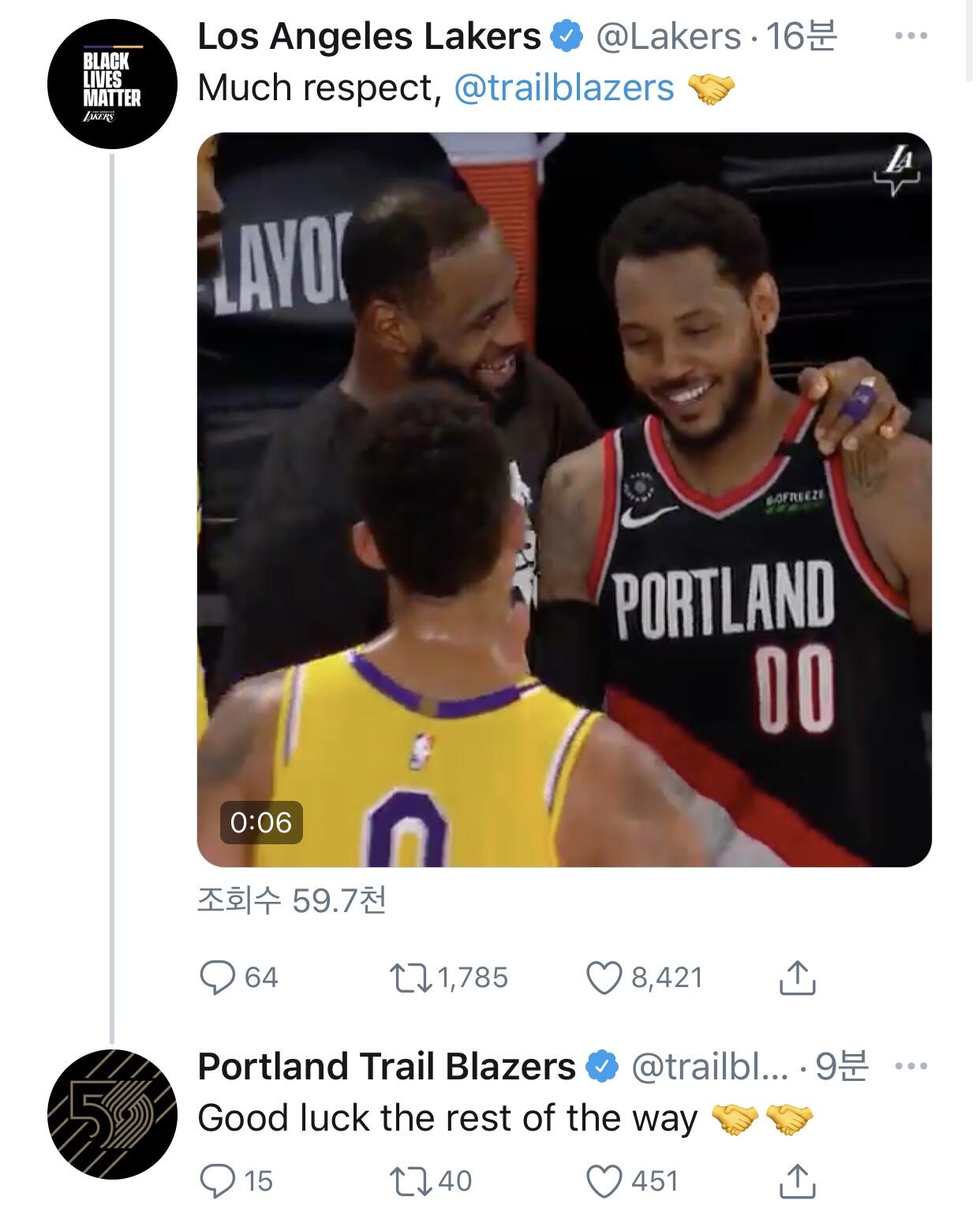Retweet the Lakers tweet
Image resolution: width=980 pixels, height=1223 pixels.
[410, 978]
